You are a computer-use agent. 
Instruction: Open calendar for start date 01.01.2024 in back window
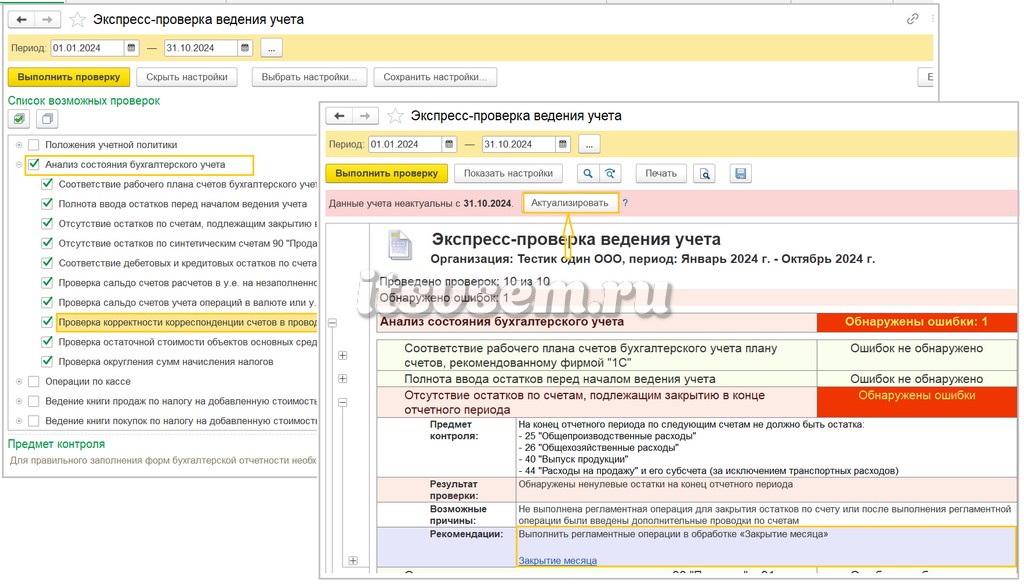click(131, 48)
